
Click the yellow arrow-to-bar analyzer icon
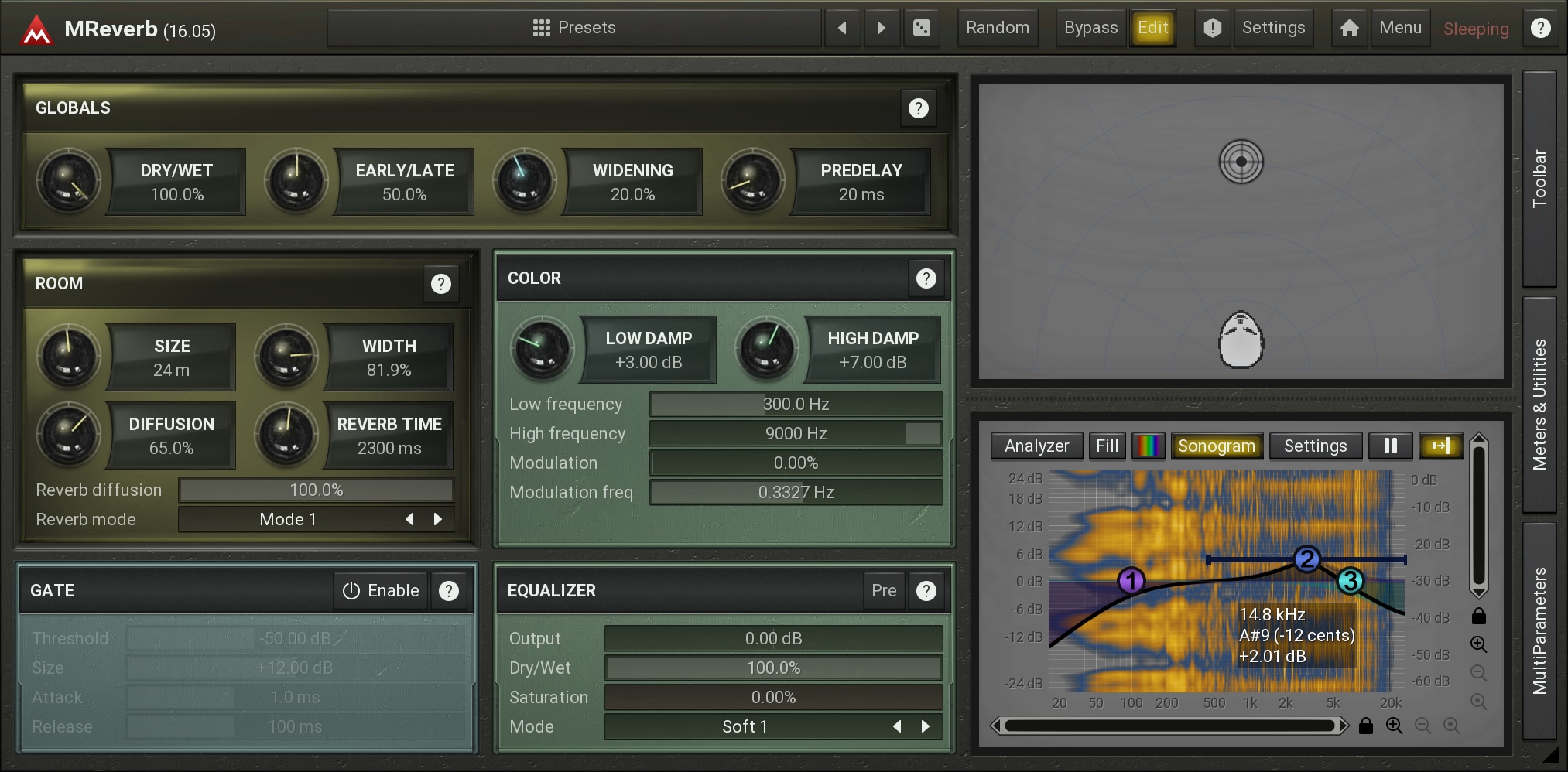1440,446
